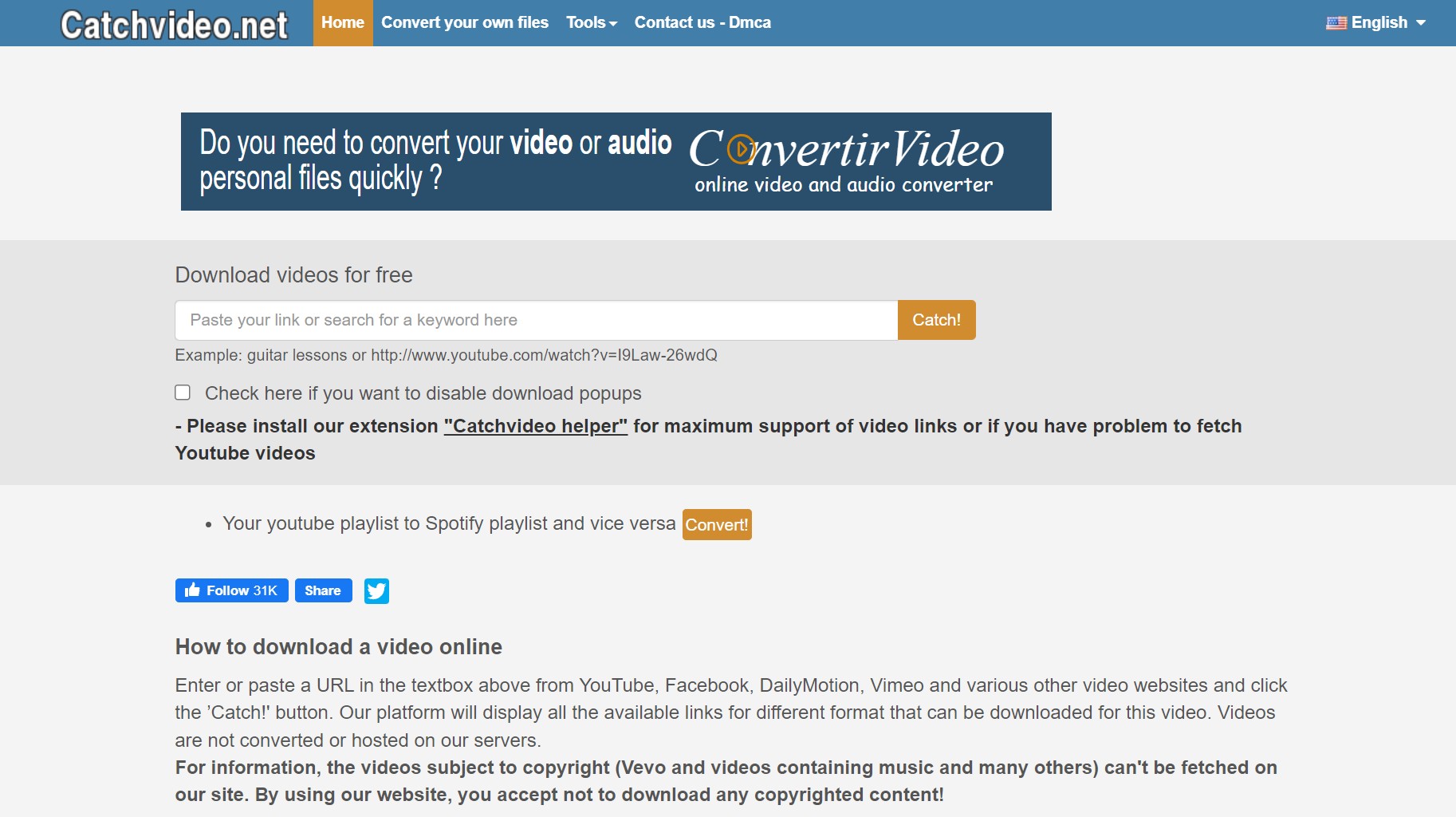Click the US flag language icon
The height and width of the screenshot is (817, 1456).
(1336, 23)
